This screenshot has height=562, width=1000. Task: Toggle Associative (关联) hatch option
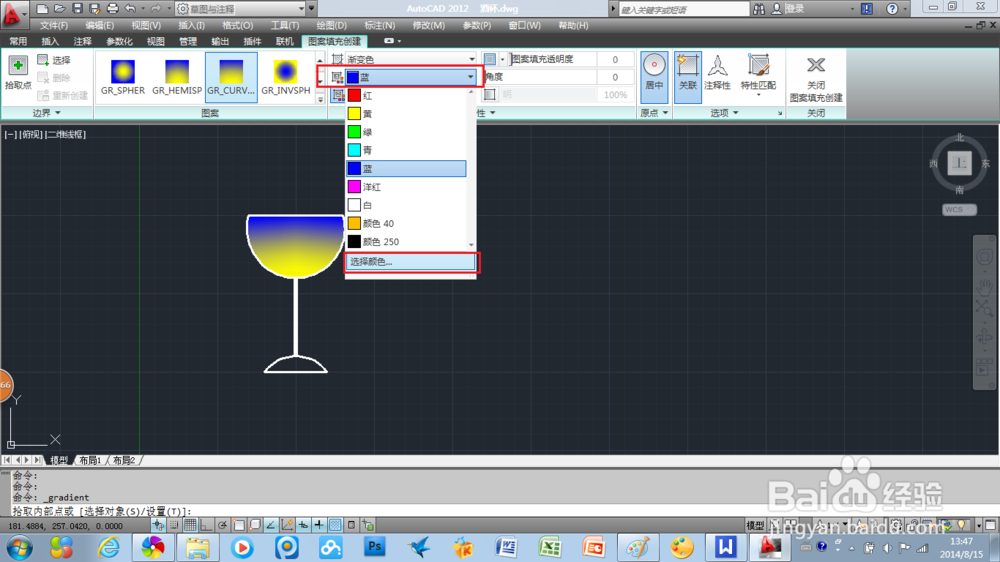[688, 77]
